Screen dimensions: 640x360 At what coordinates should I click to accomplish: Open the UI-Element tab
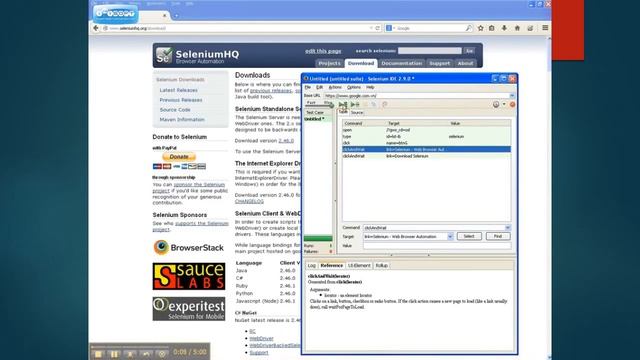359,265
